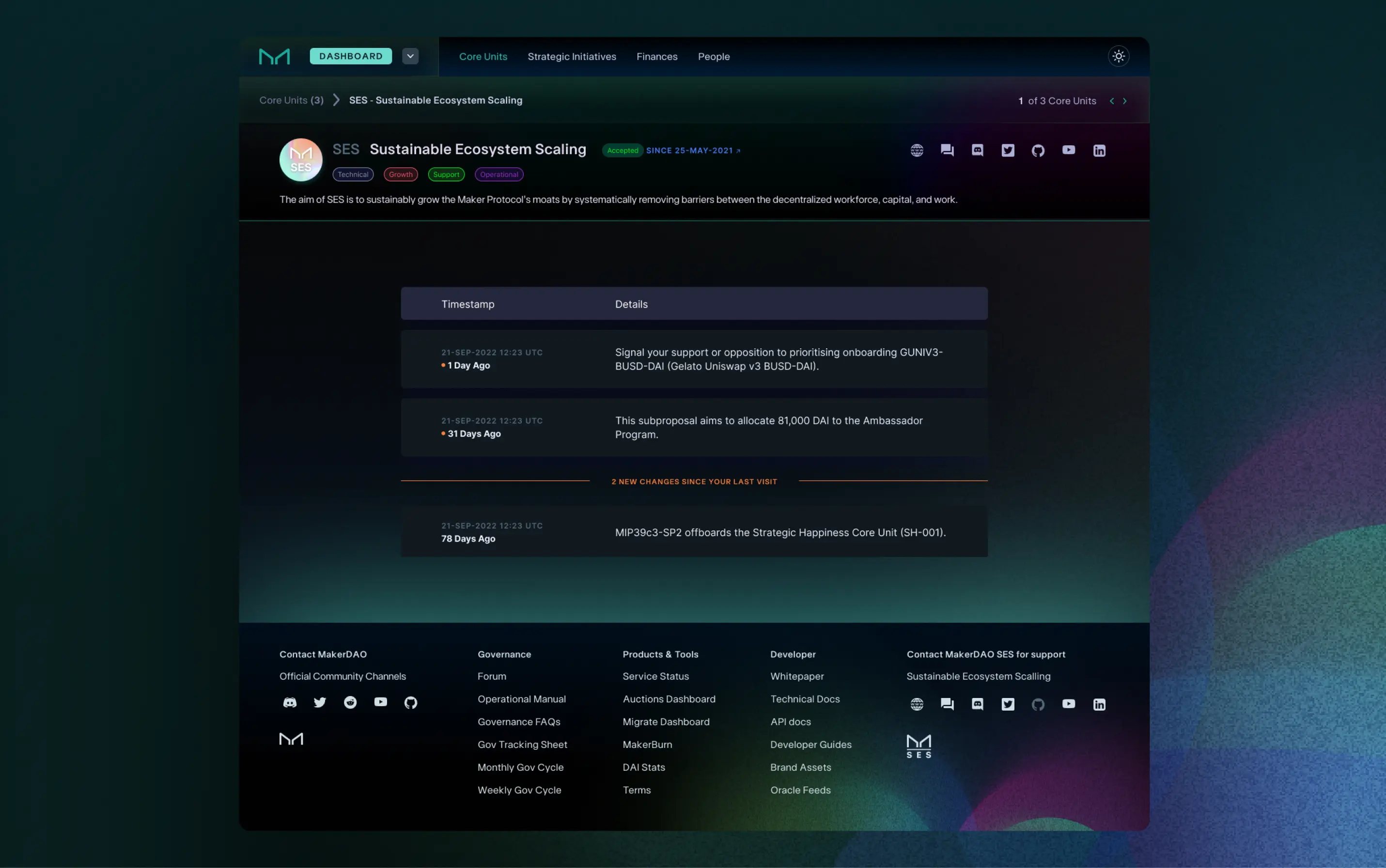Open SES Discord icon in header
The height and width of the screenshot is (868, 1386).
[977, 151]
